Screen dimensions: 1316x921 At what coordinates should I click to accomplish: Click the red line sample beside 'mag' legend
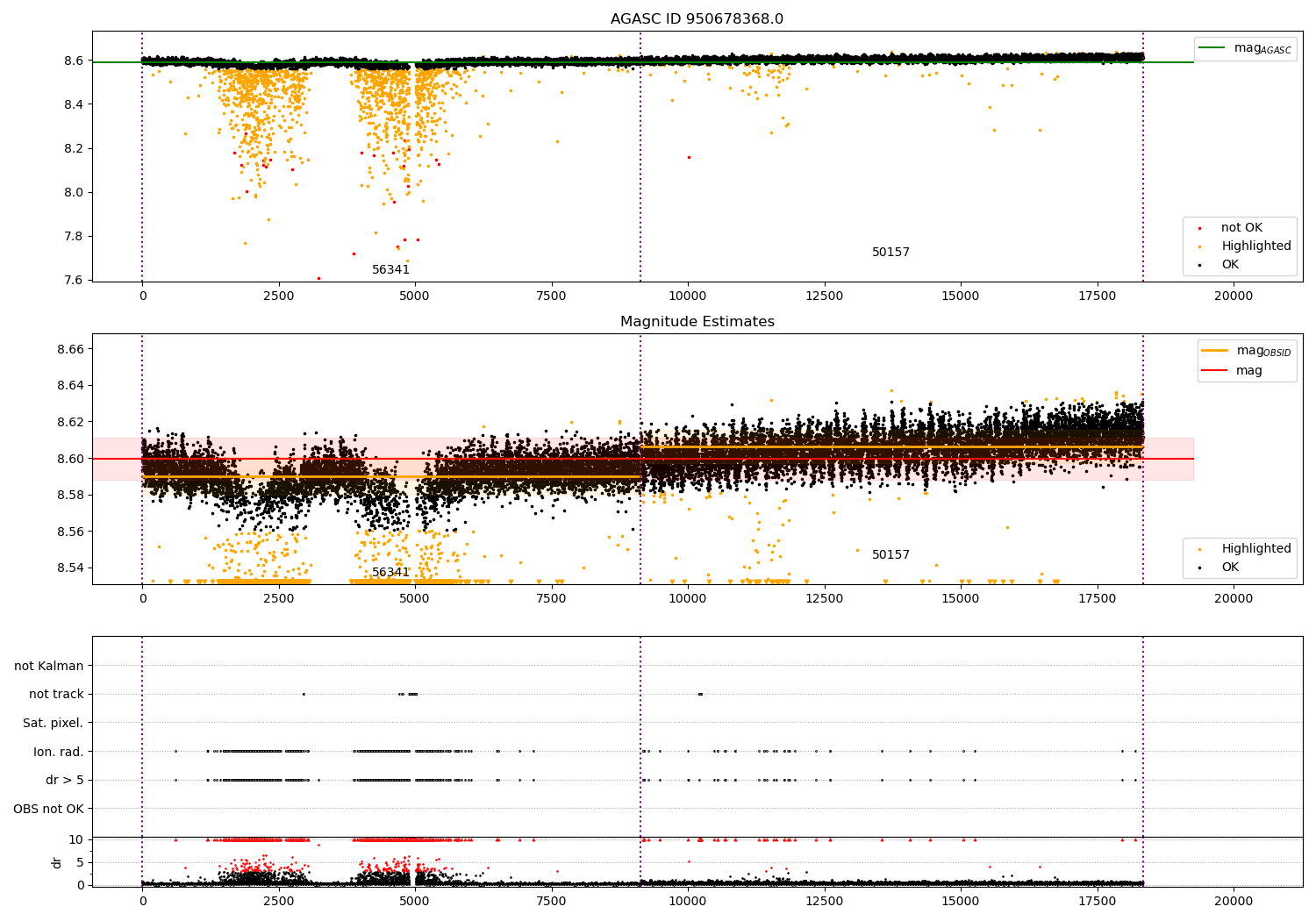[x=1215, y=371]
